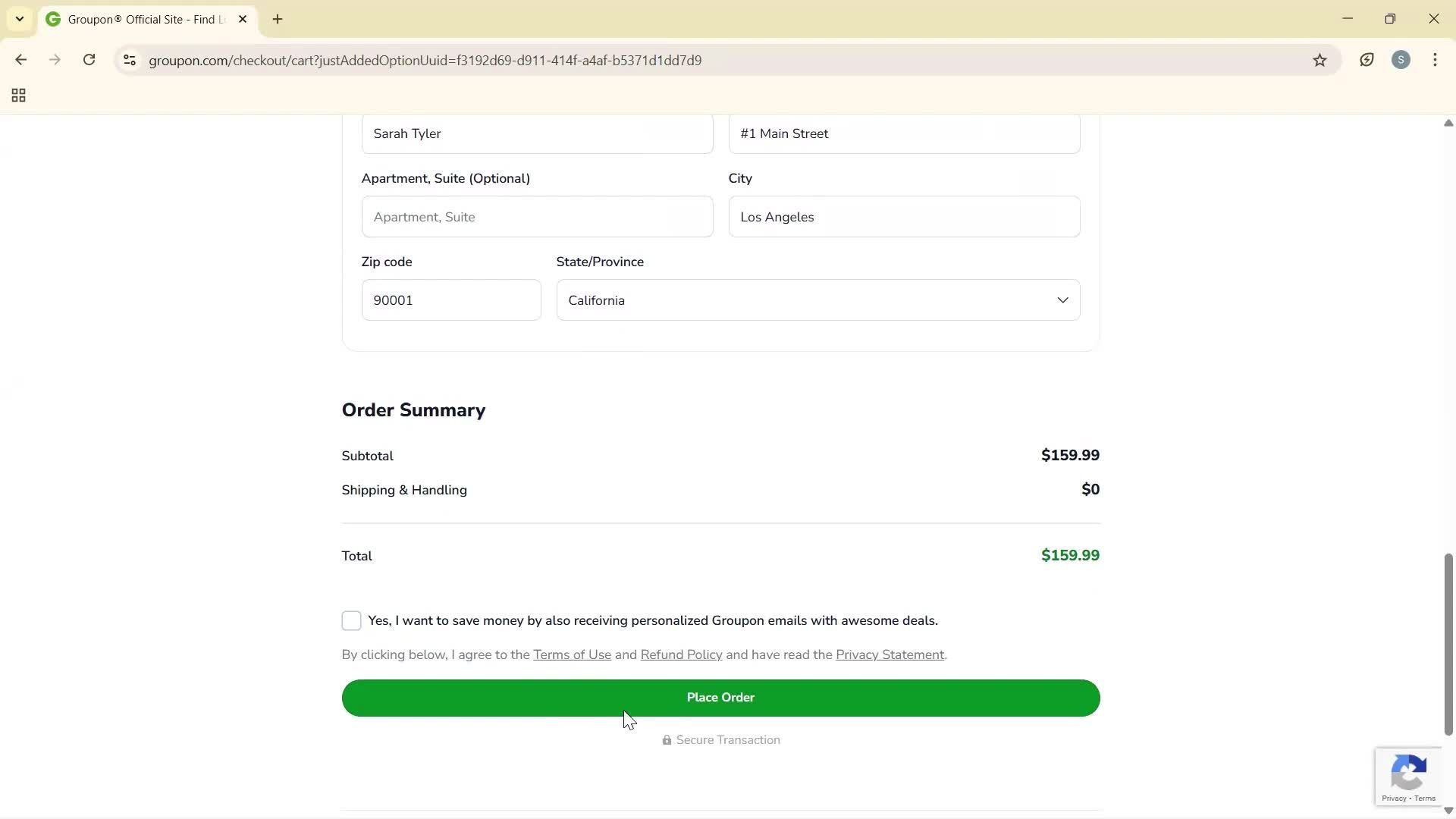Open the site information view
This screenshot has width=1456, height=819.
(129, 60)
